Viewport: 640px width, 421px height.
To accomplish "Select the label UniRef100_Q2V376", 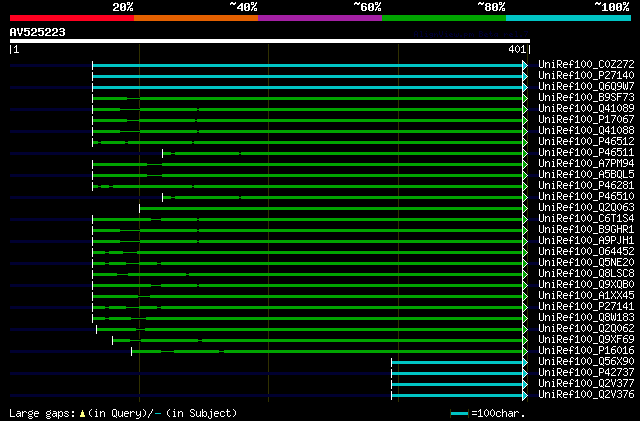I will [586, 395].
